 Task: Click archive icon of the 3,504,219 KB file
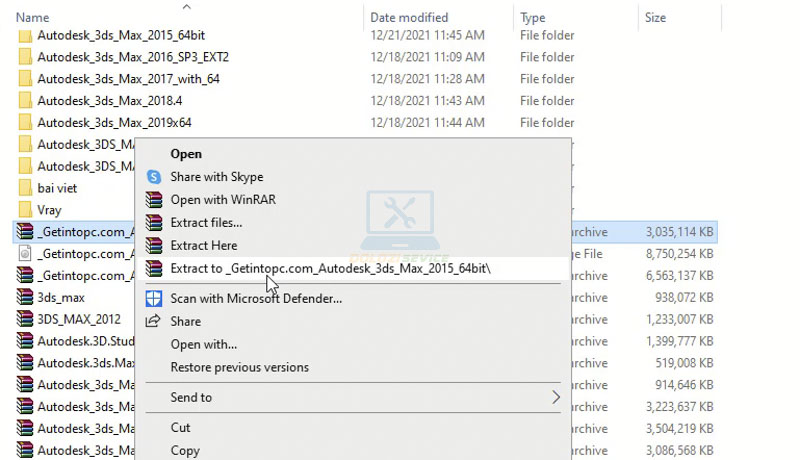[24, 429]
